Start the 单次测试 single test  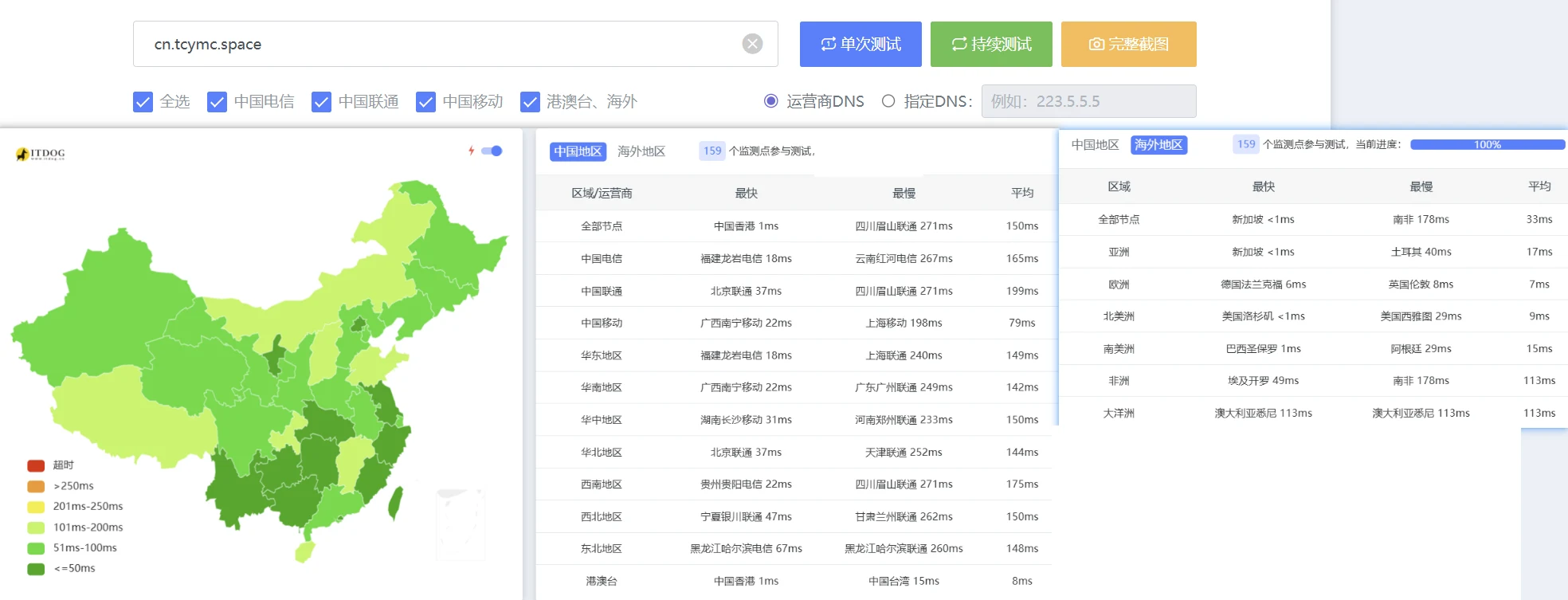860,44
